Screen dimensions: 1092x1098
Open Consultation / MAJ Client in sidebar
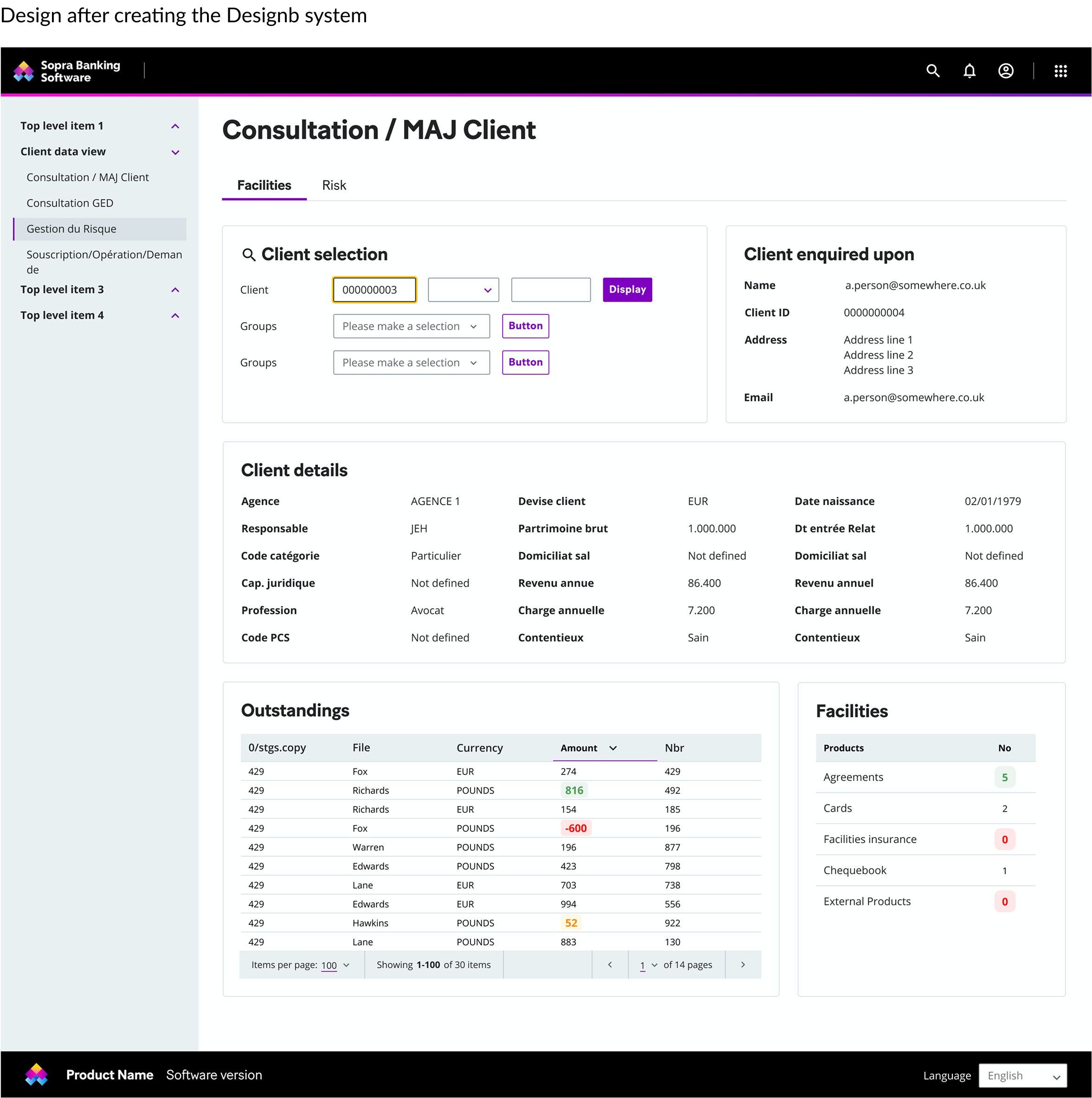pyautogui.click(x=88, y=177)
